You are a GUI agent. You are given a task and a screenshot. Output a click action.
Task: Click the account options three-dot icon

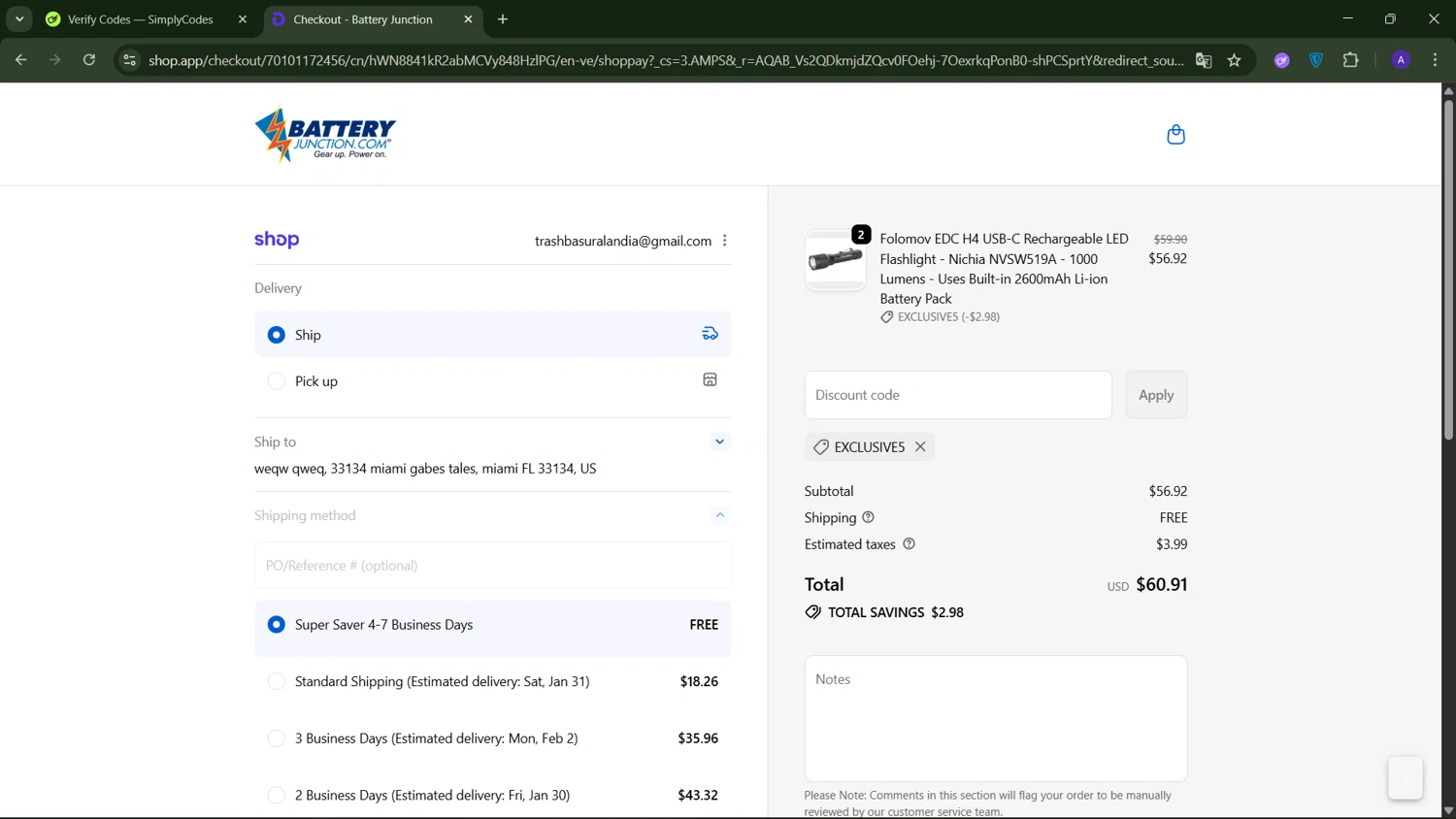[x=725, y=241]
